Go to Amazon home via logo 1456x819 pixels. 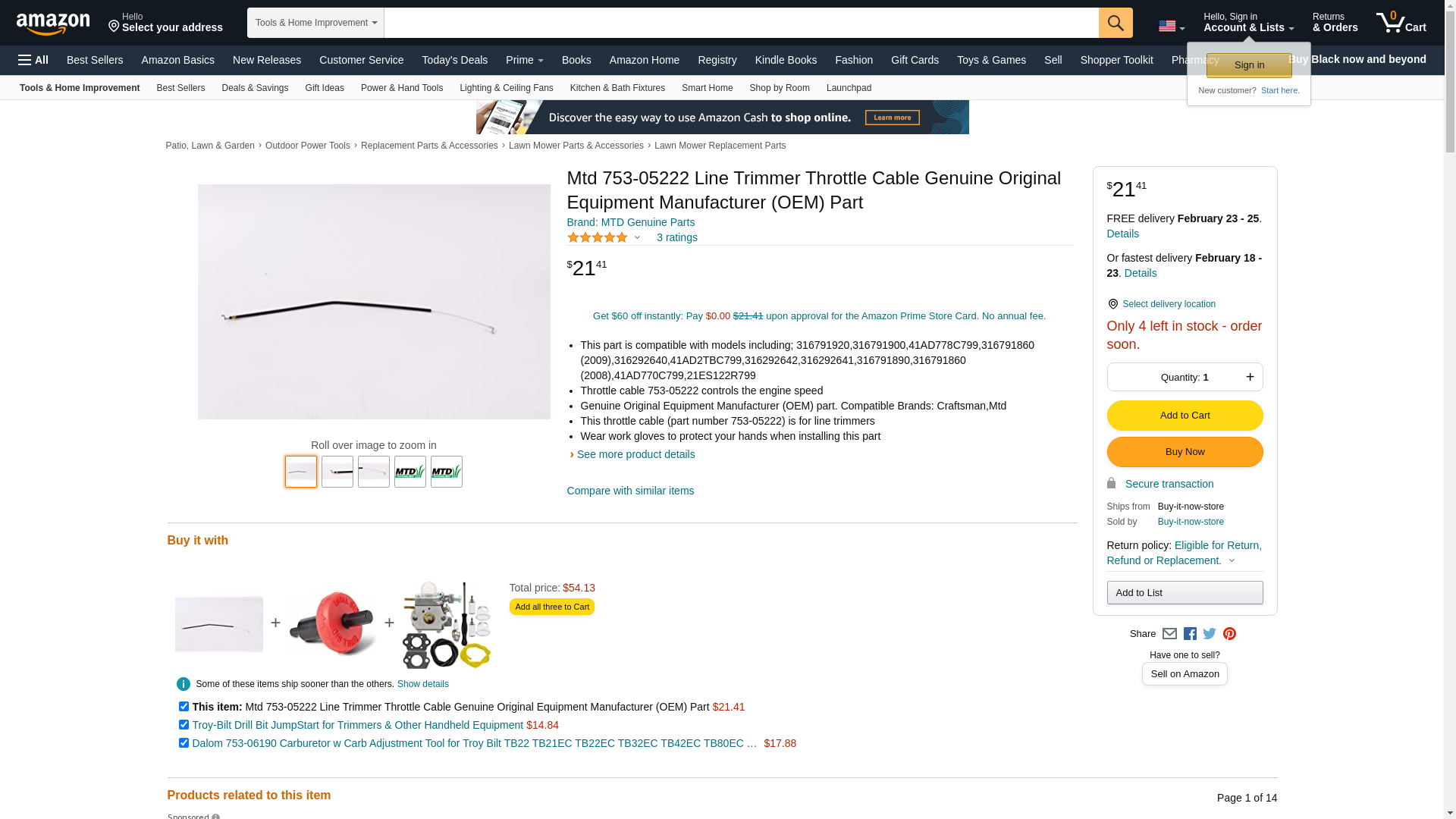[53, 24]
